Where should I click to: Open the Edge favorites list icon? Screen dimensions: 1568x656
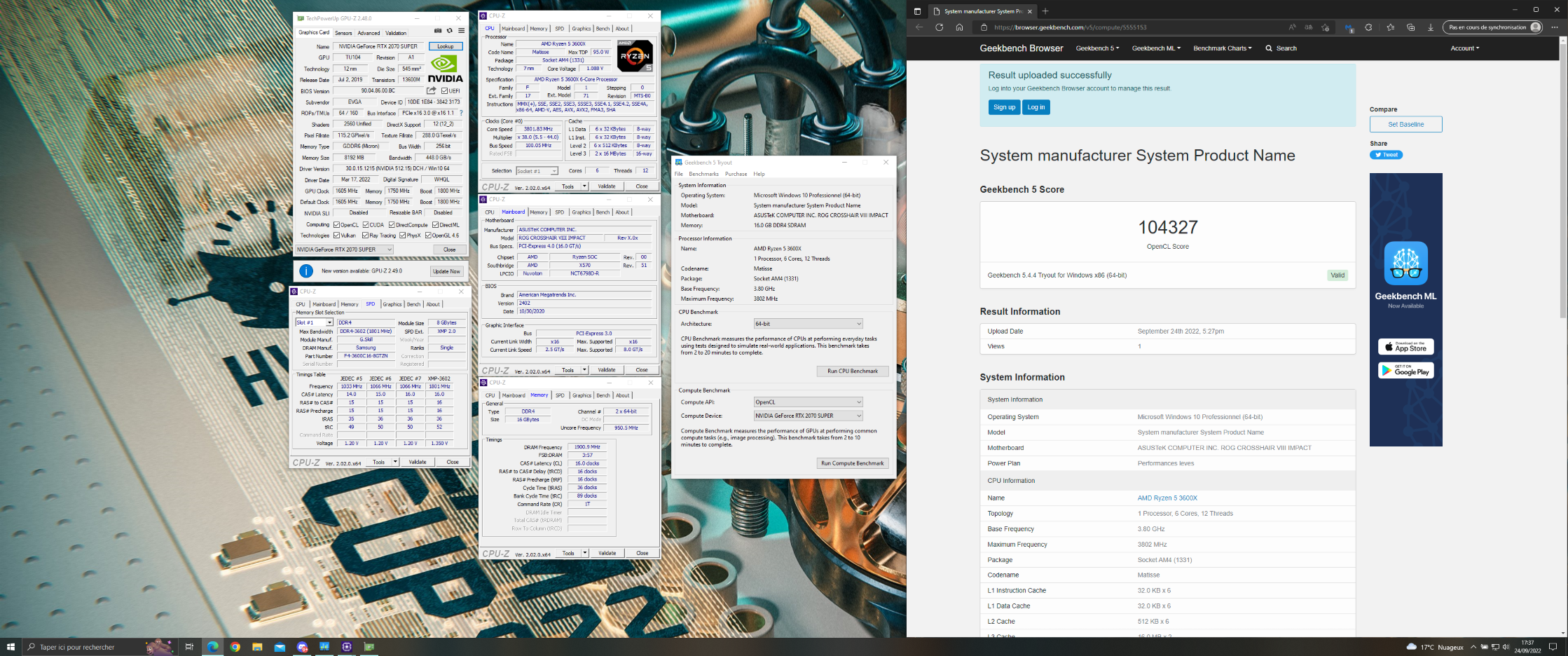[x=1390, y=27]
